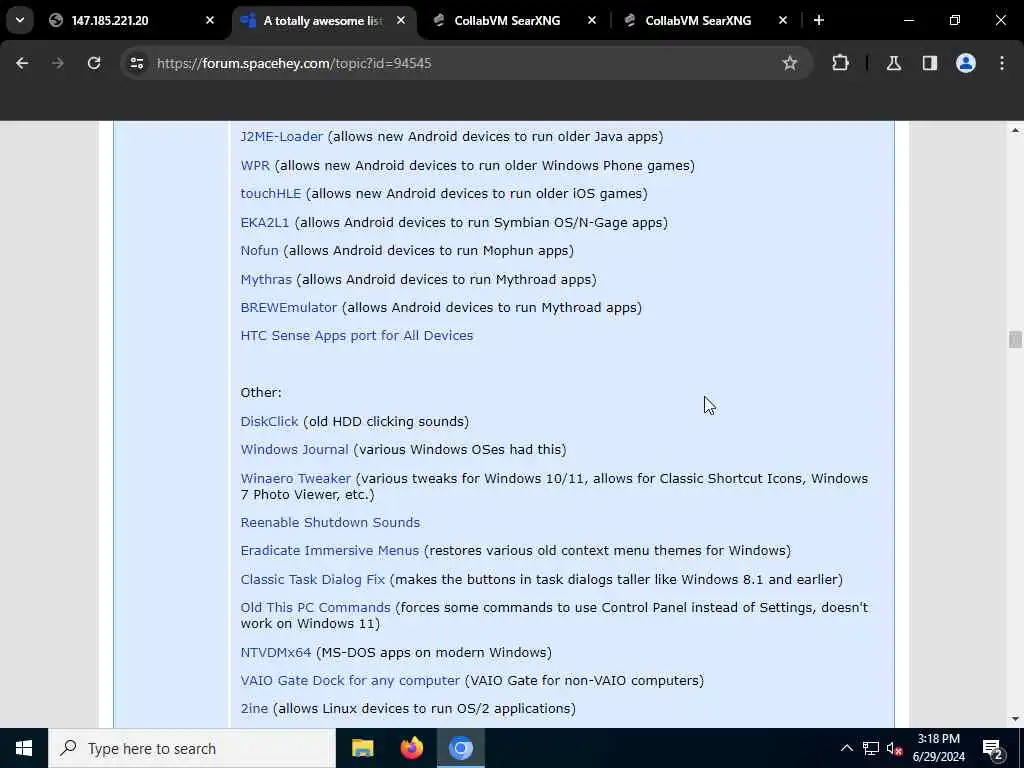Go back to the previous page
The height and width of the screenshot is (768, 1024).
(22, 63)
